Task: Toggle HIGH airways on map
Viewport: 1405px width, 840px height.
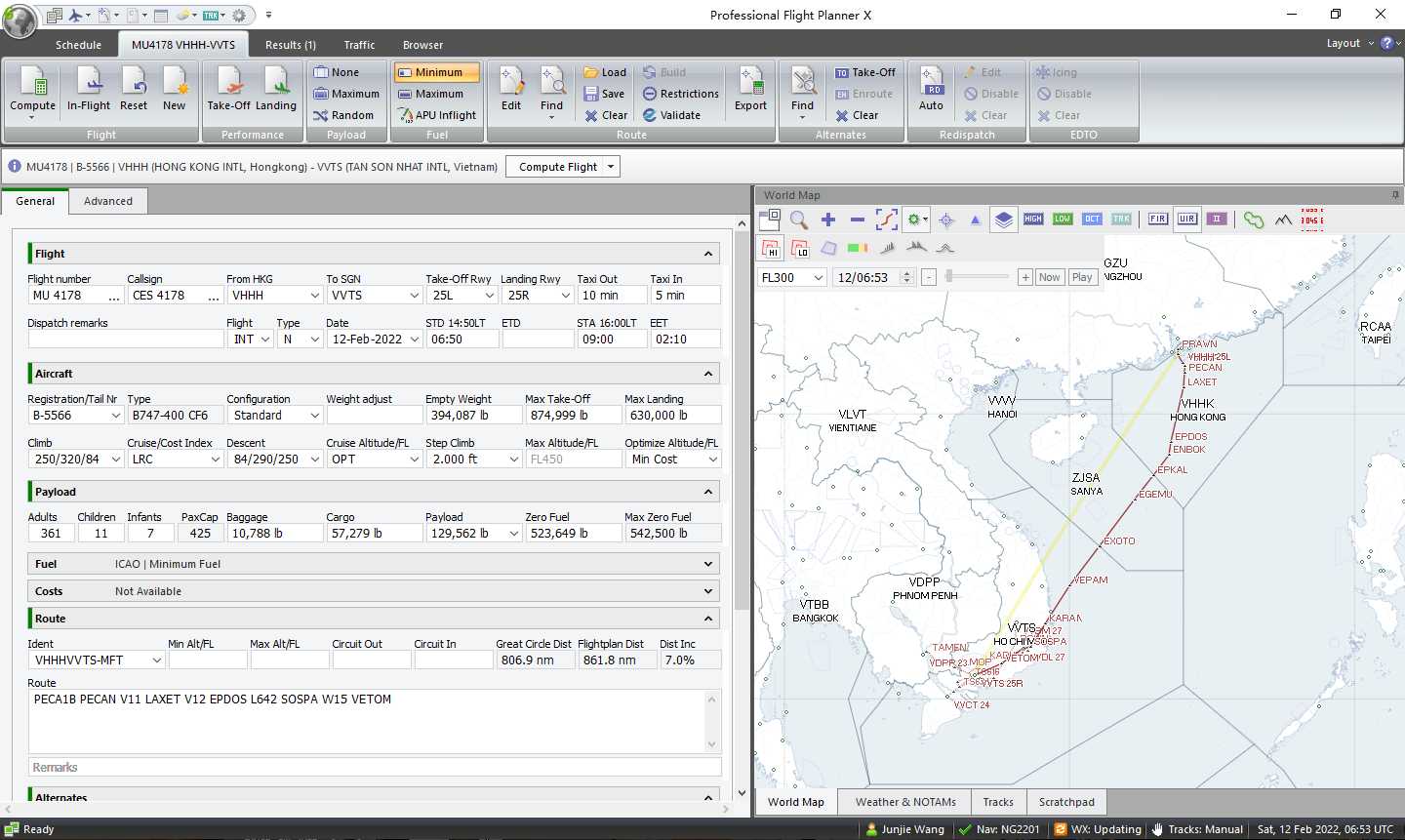Action: [1033, 220]
